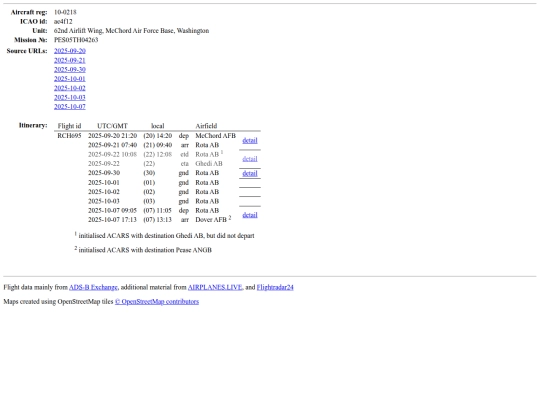Open detail link in 2025-09-30 Rota AB row
540x405 pixels.
coord(250,173)
